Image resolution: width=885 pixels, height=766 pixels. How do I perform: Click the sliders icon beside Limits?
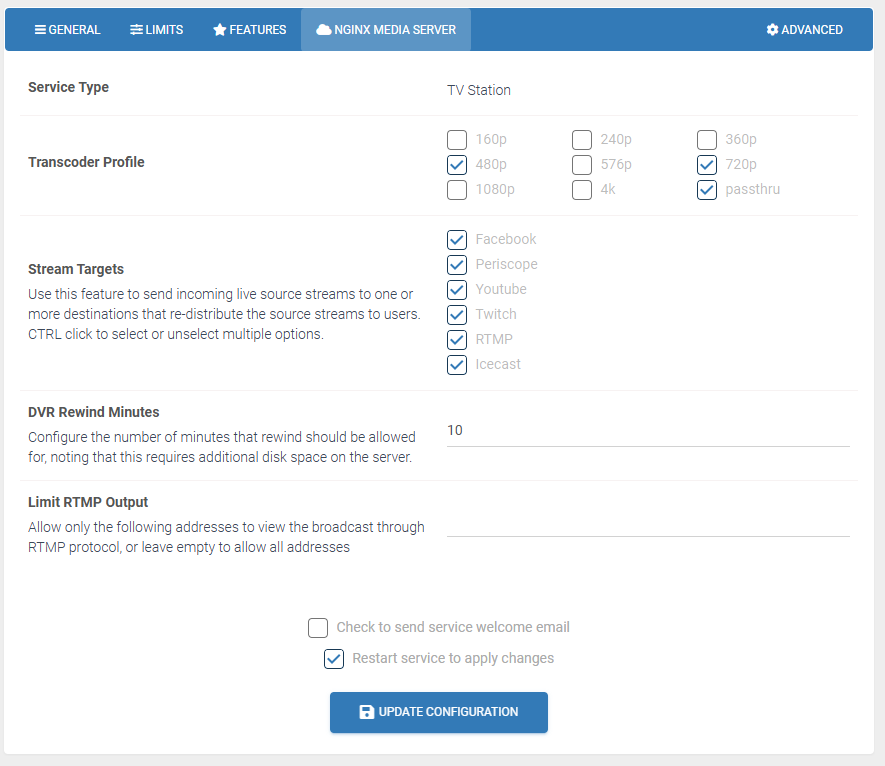[136, 30]
